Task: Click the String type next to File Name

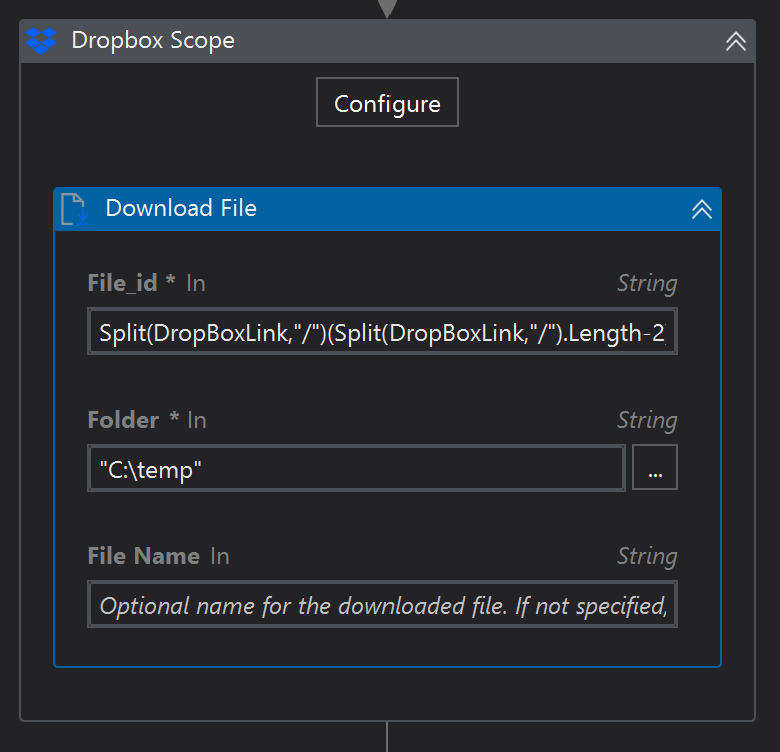Action: tap(647, 556)
